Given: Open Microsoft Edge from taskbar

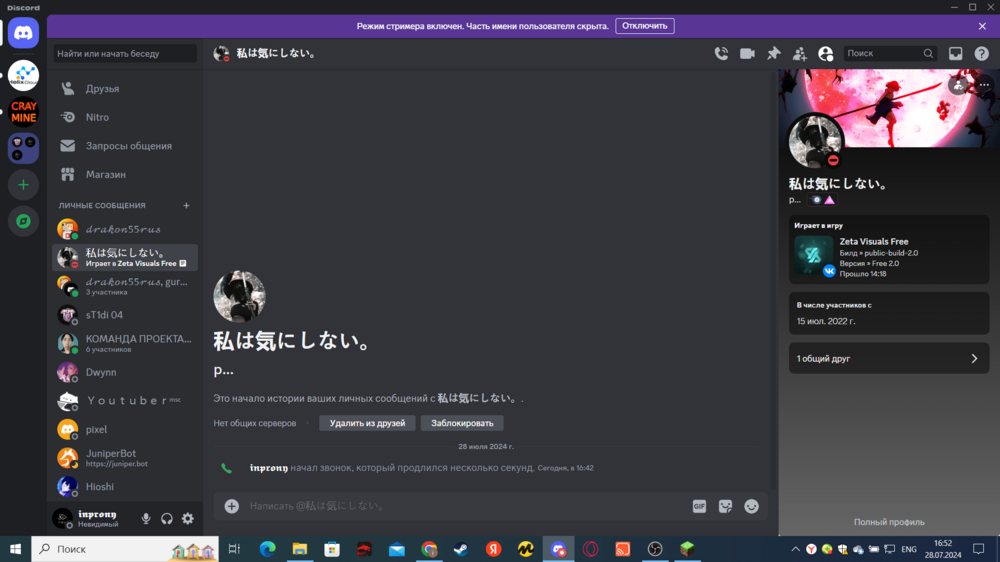Looking at the screenshot, I should click(x=267, y=549).
